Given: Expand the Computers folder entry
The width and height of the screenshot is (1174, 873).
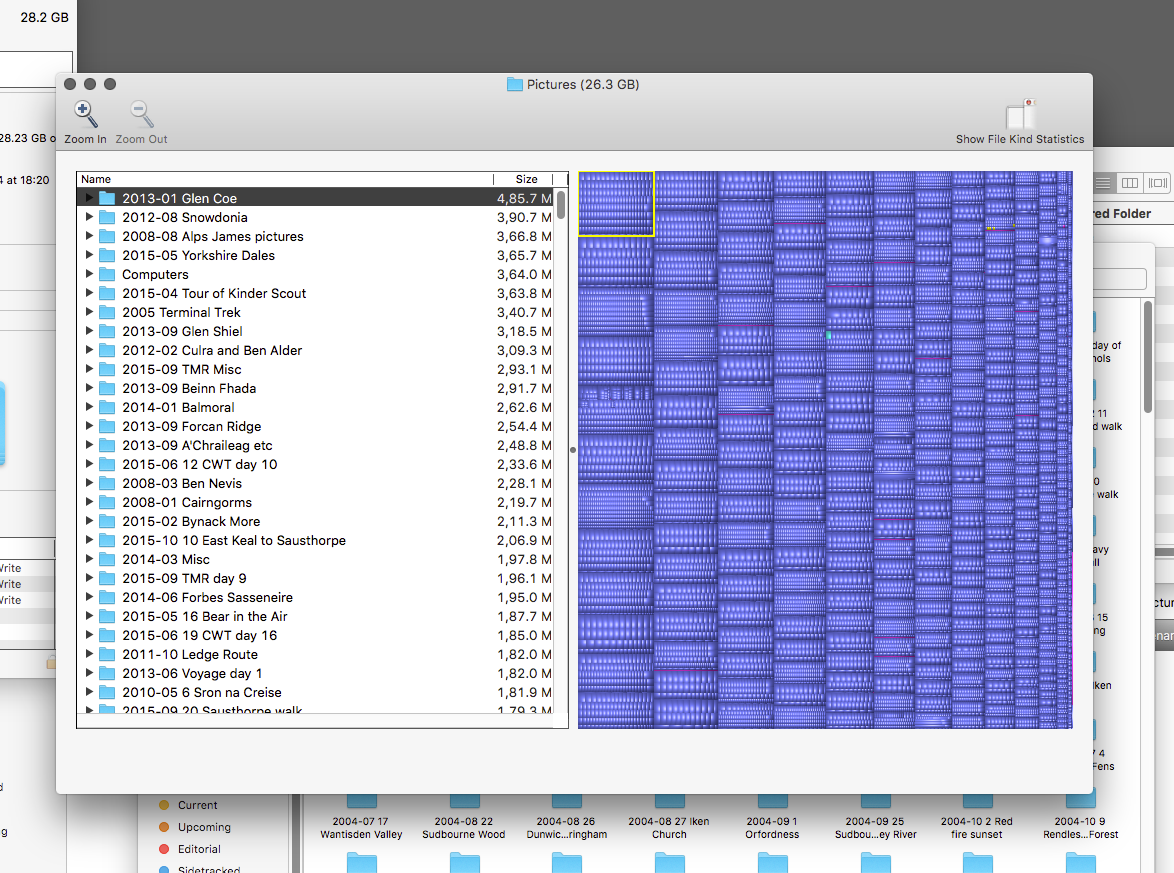Looking at the screenshot, I should click(x=88, y=274).
